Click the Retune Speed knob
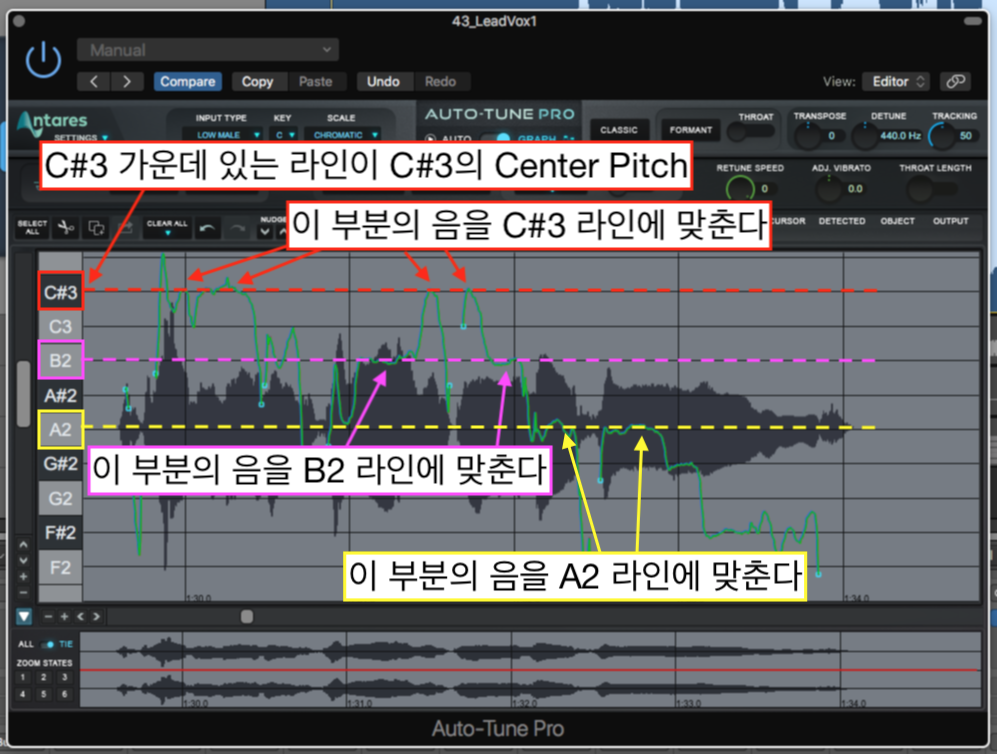 739,188
